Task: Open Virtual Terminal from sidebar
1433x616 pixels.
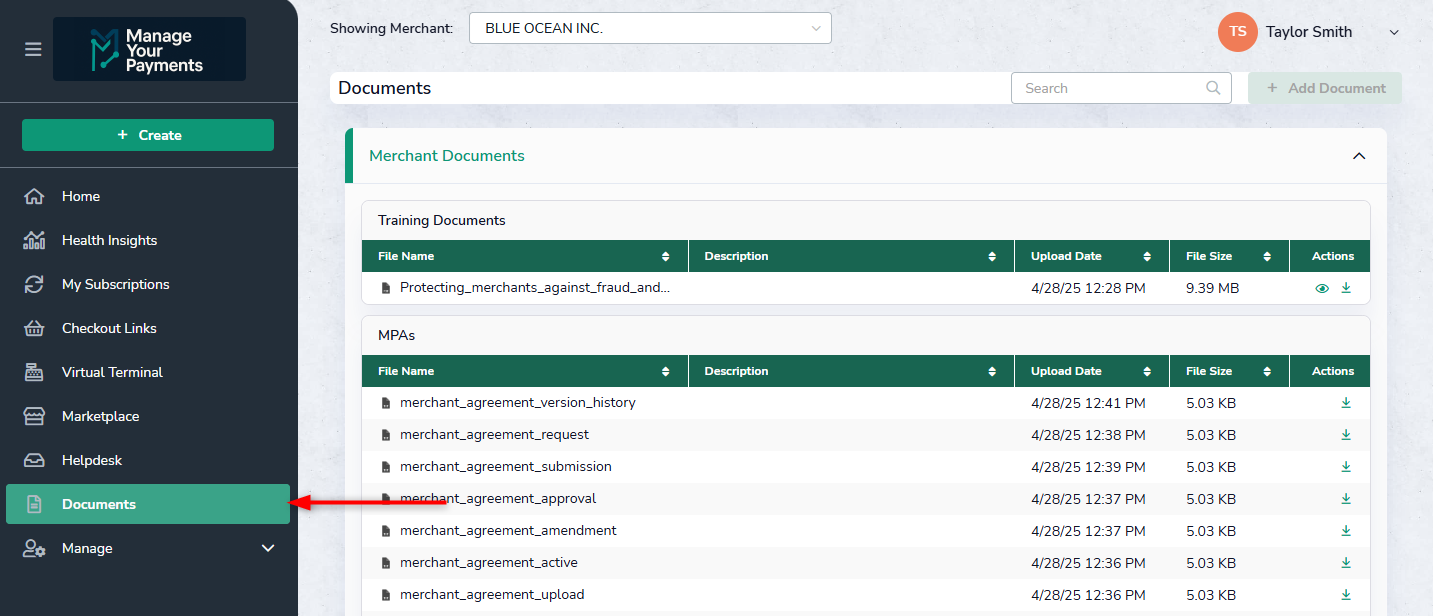Action: [112, 372]
